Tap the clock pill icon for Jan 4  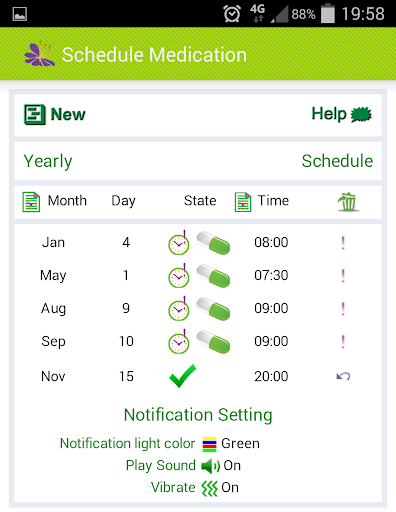point(199,243)
